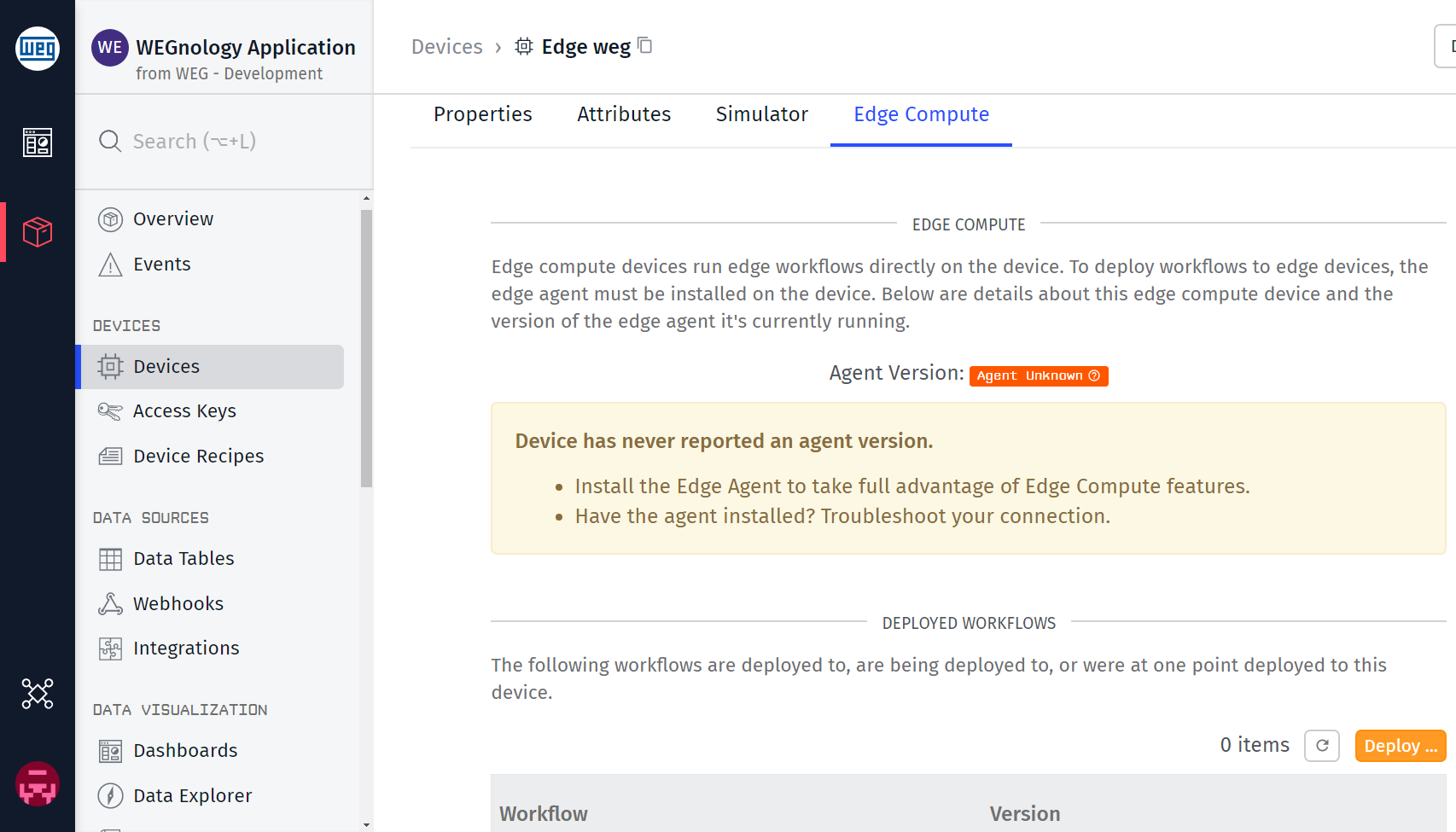Open the workflows nodes icon in rail
Viewport: 1456px width, 832px height.
(38, 694)
